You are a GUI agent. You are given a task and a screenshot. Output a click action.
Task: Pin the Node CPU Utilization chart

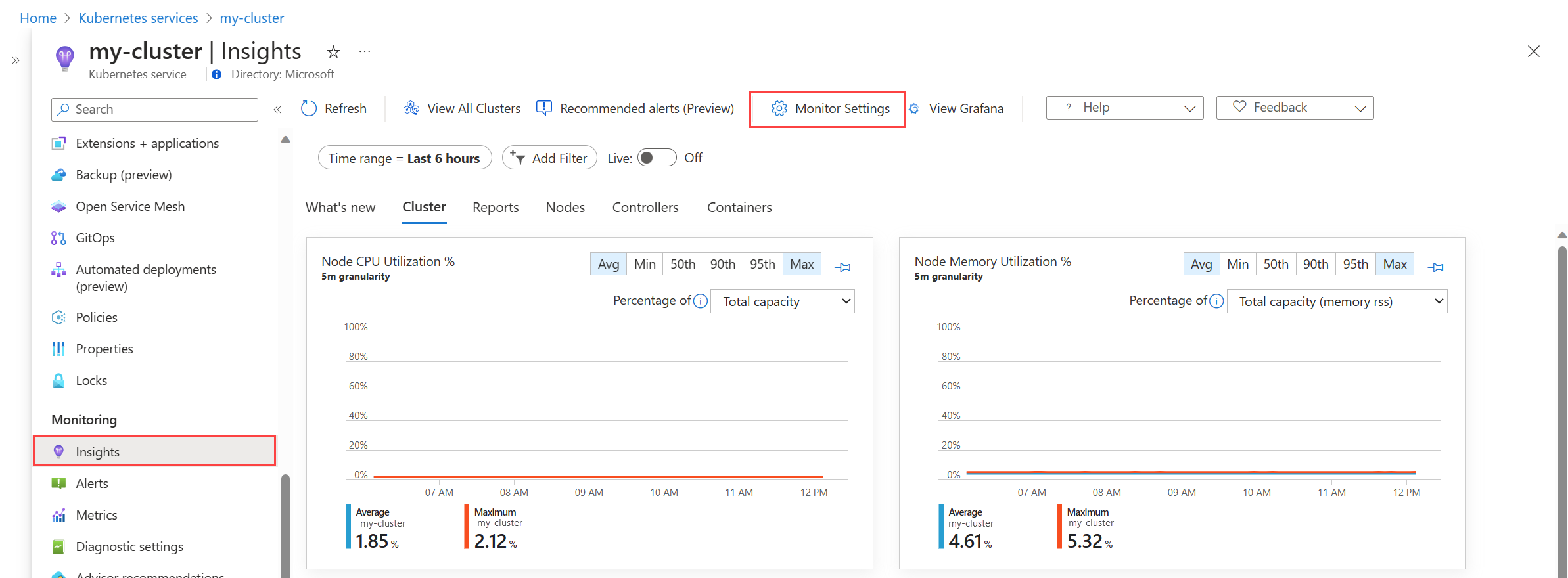[x=842, y=267]
